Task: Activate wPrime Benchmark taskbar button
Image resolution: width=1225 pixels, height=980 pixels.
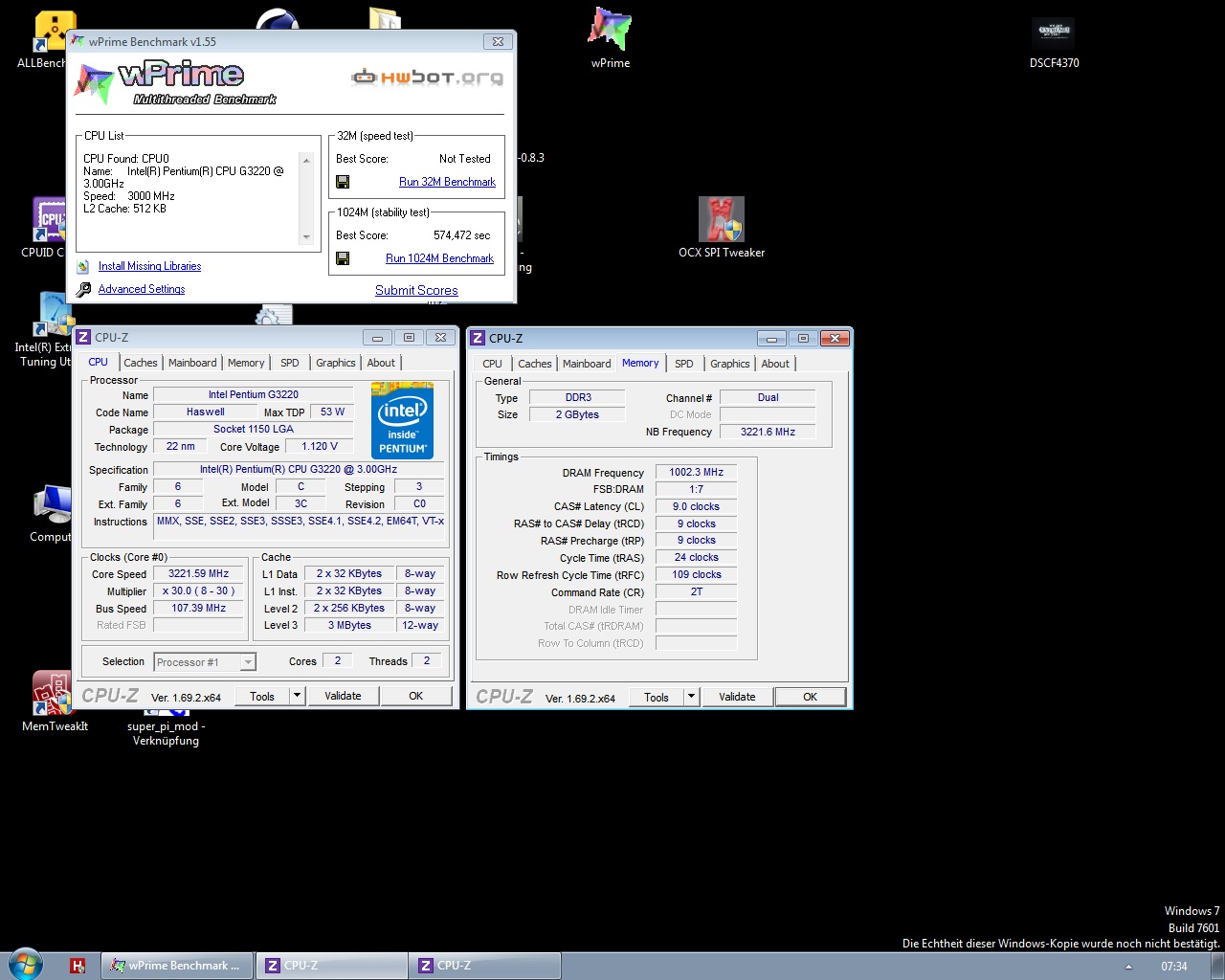Action: [x=178, y=966]
